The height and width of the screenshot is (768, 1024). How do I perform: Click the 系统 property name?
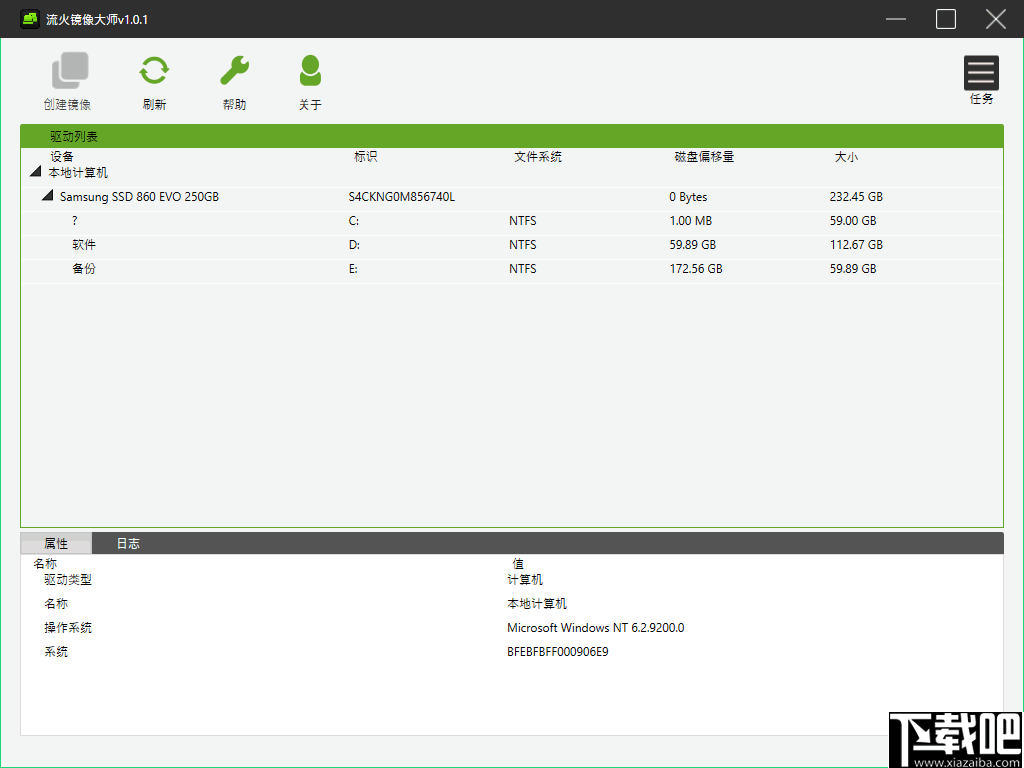56,652
